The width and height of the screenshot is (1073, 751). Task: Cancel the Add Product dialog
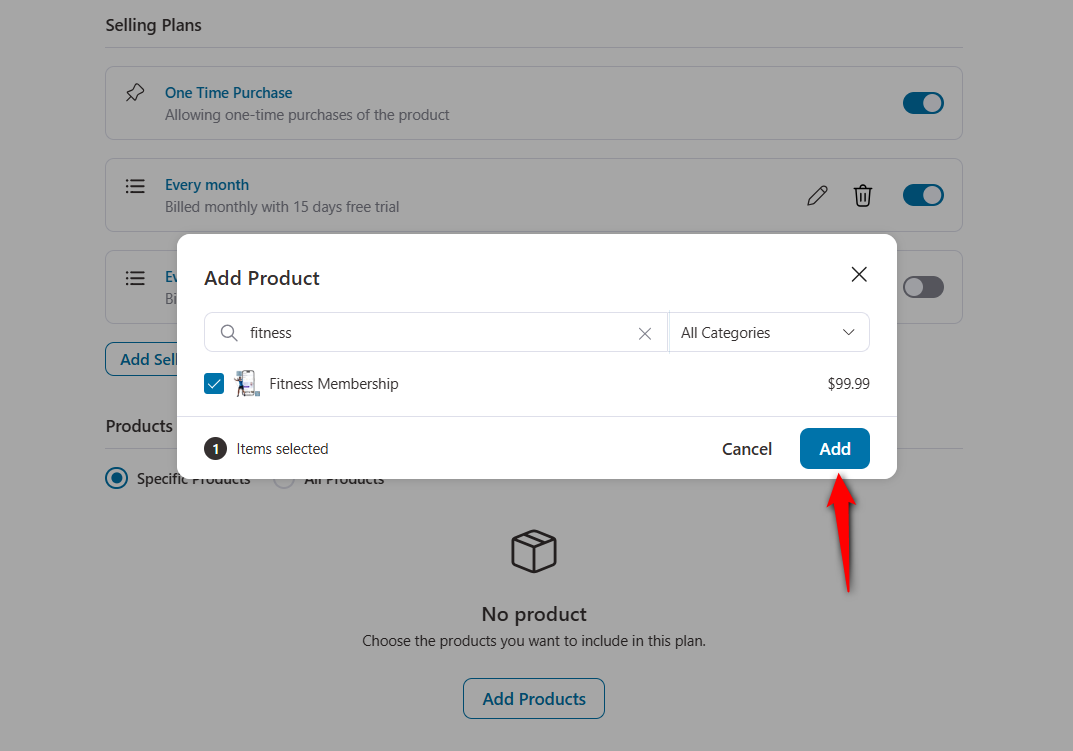point(746,448)
